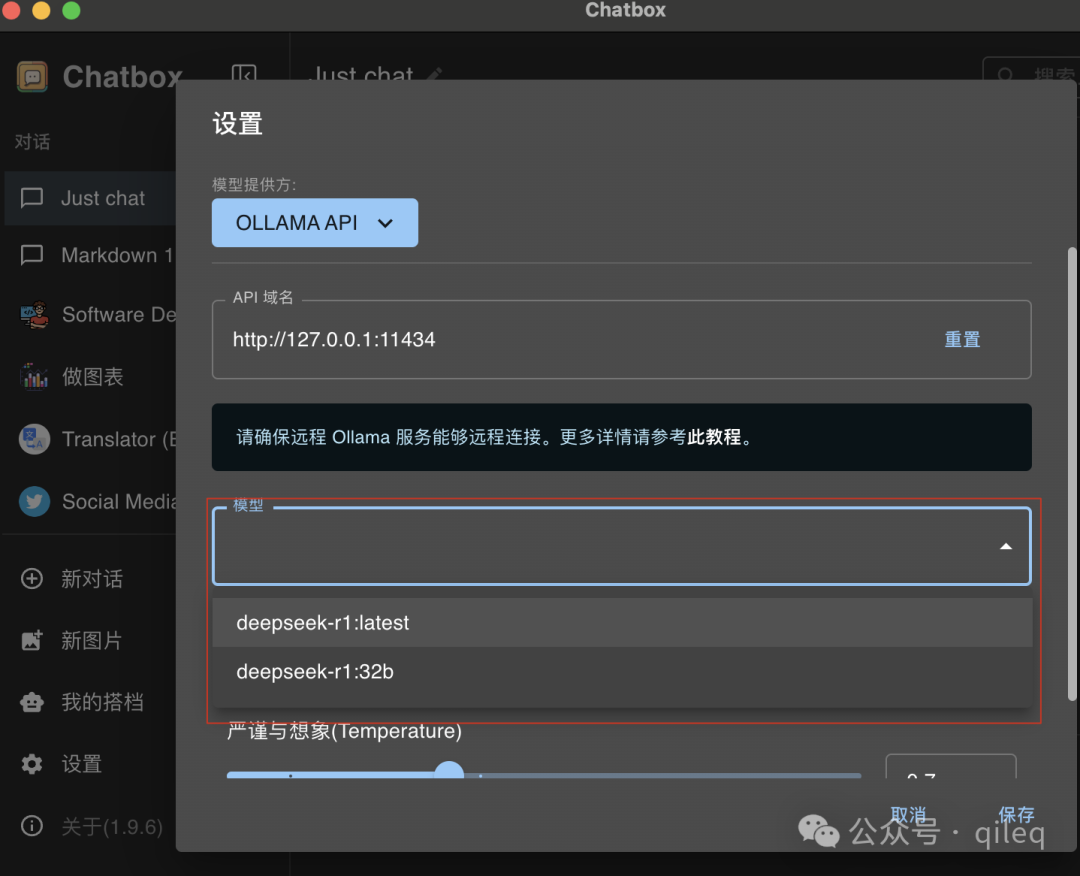Click the Temperature slider handle

coord(449,771)
